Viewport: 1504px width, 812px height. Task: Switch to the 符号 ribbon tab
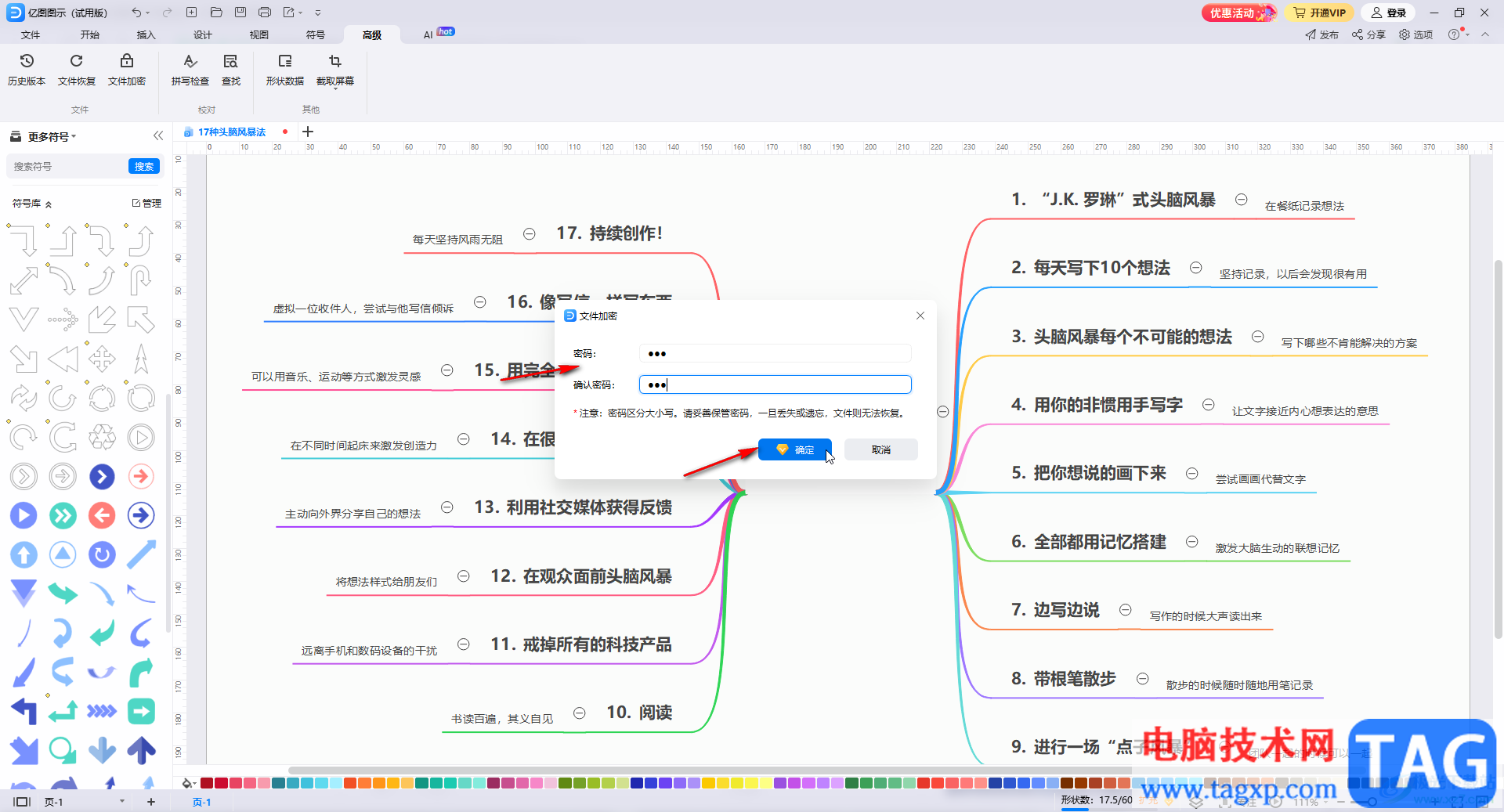pos(316,34)
